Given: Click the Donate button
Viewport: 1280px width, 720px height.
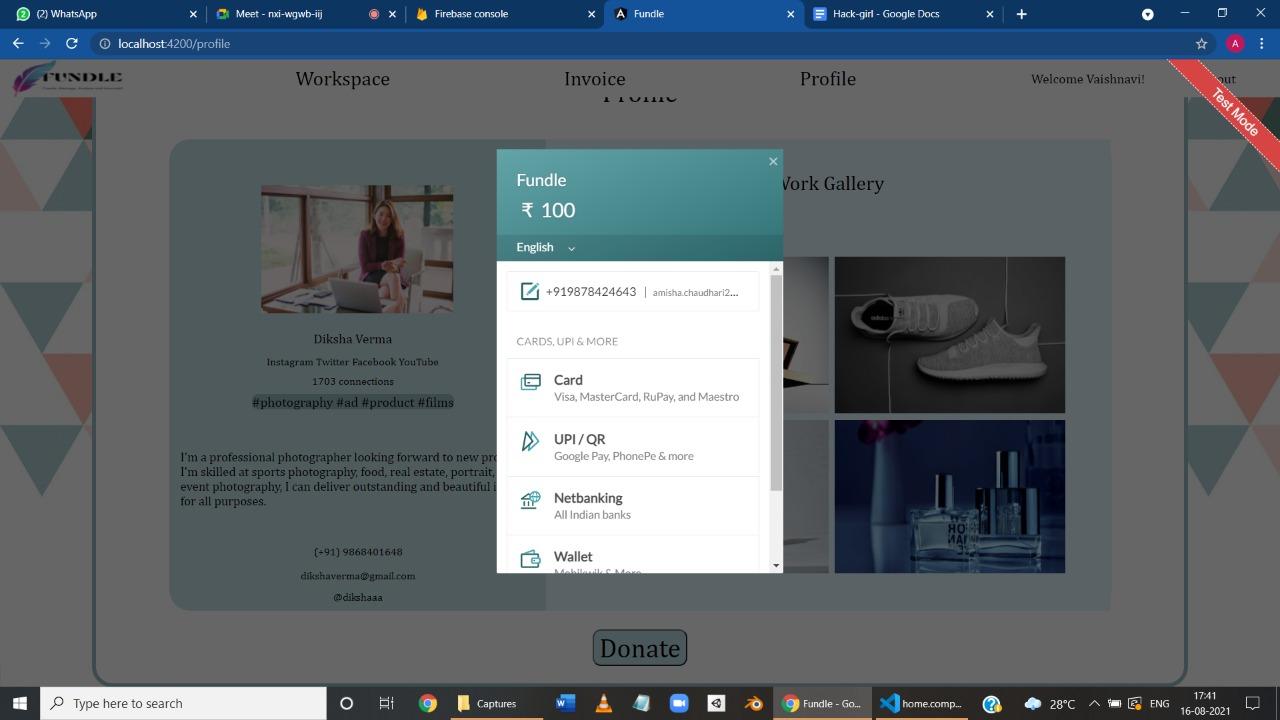Looking at the screenshot, I should pyautogui.click(x=640, y=648).
